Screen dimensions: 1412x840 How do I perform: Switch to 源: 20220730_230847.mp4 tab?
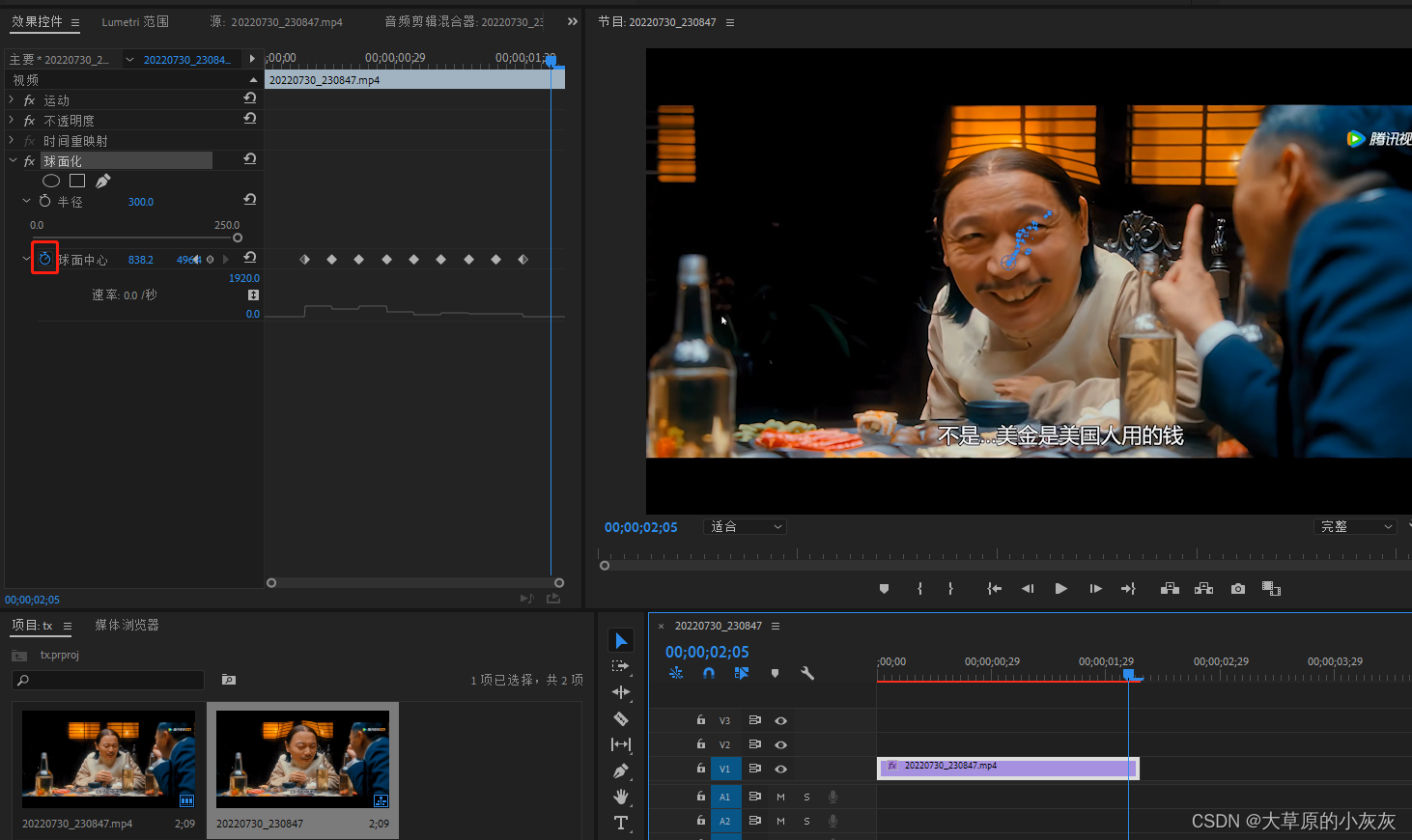tap(276, 21)
